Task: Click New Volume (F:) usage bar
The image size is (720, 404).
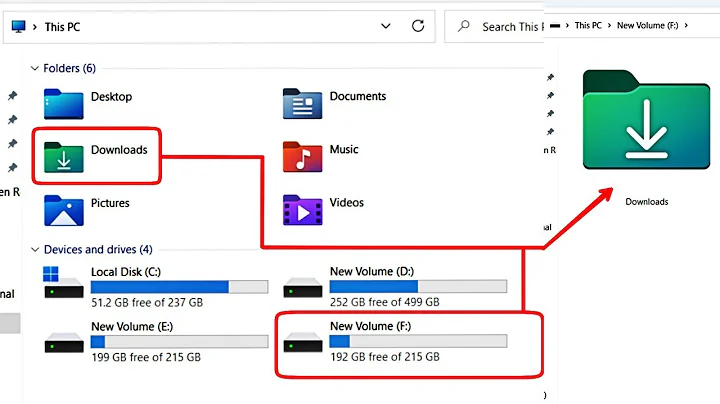Action: click(418, 341)
